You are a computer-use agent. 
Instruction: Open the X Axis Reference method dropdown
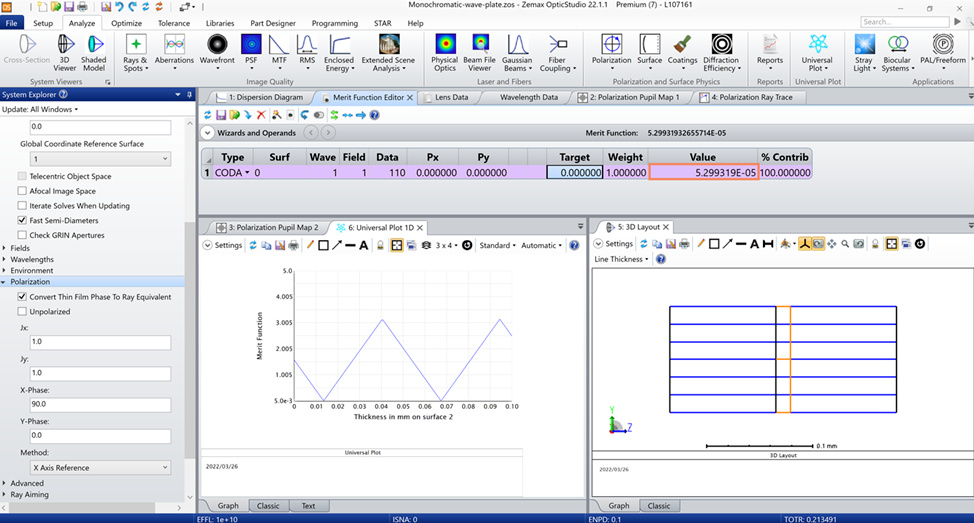(101, 468)
